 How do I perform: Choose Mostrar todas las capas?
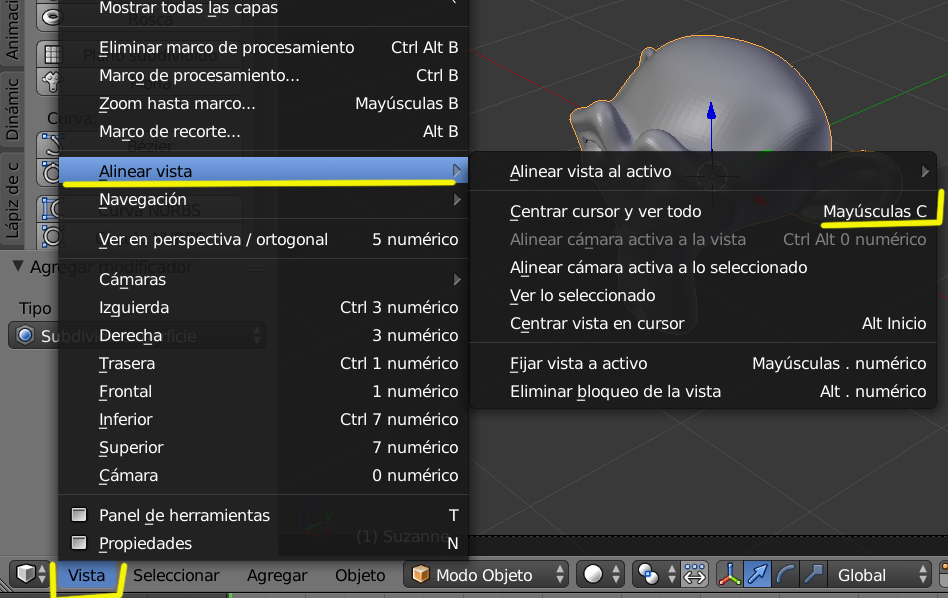click(x=264, y=8)
